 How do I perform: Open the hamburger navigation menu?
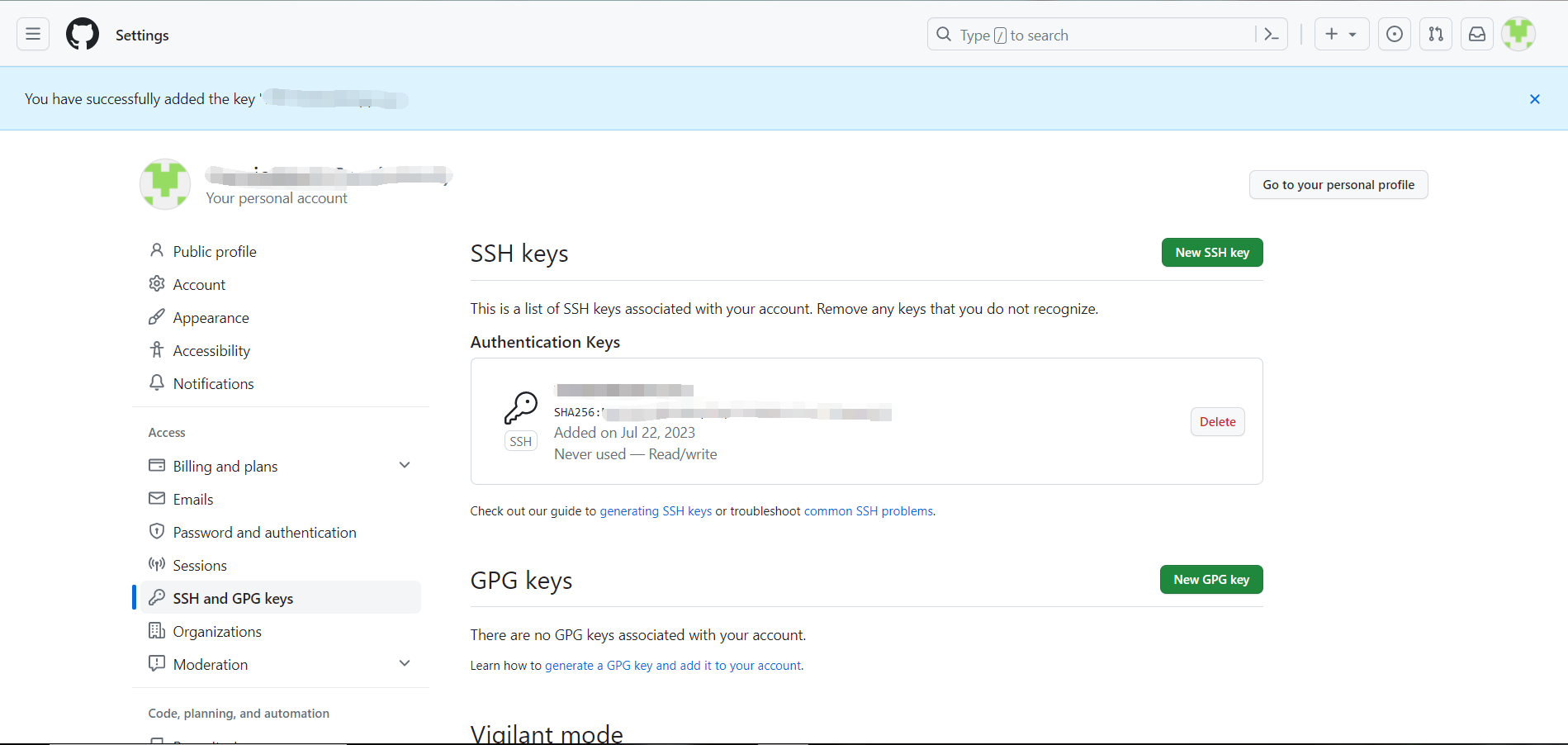33,35
